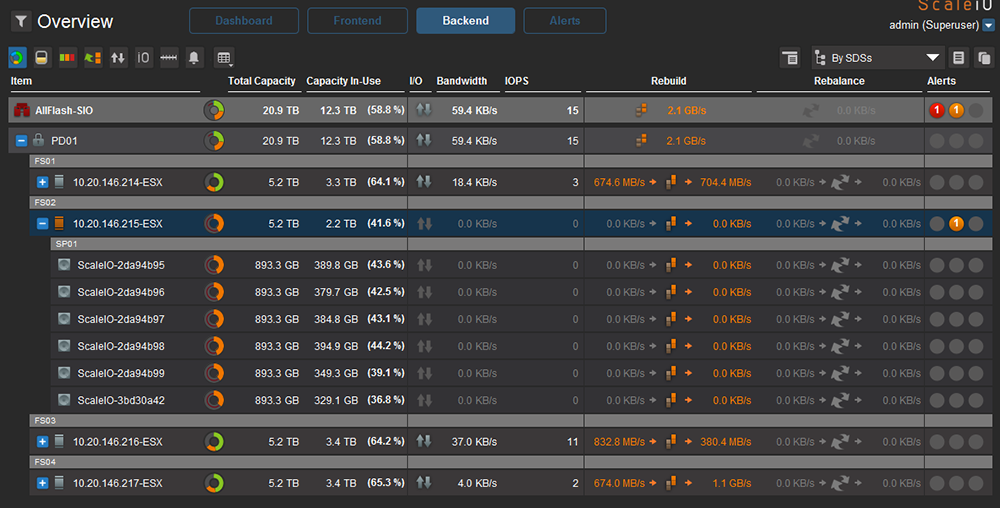Click the I/O arrows icon in 10.20.146.217-ESX row
This screenshot has height=508, width=1000.
click(424, 483)
